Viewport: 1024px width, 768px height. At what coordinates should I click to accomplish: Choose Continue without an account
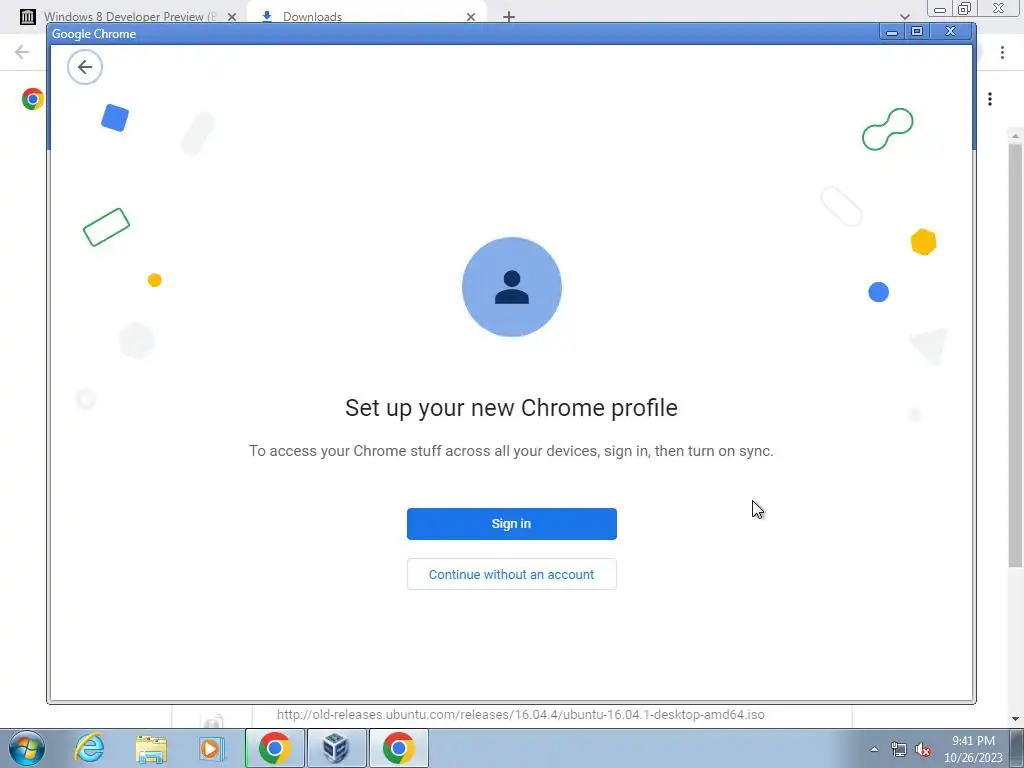[x=511, y=574]
